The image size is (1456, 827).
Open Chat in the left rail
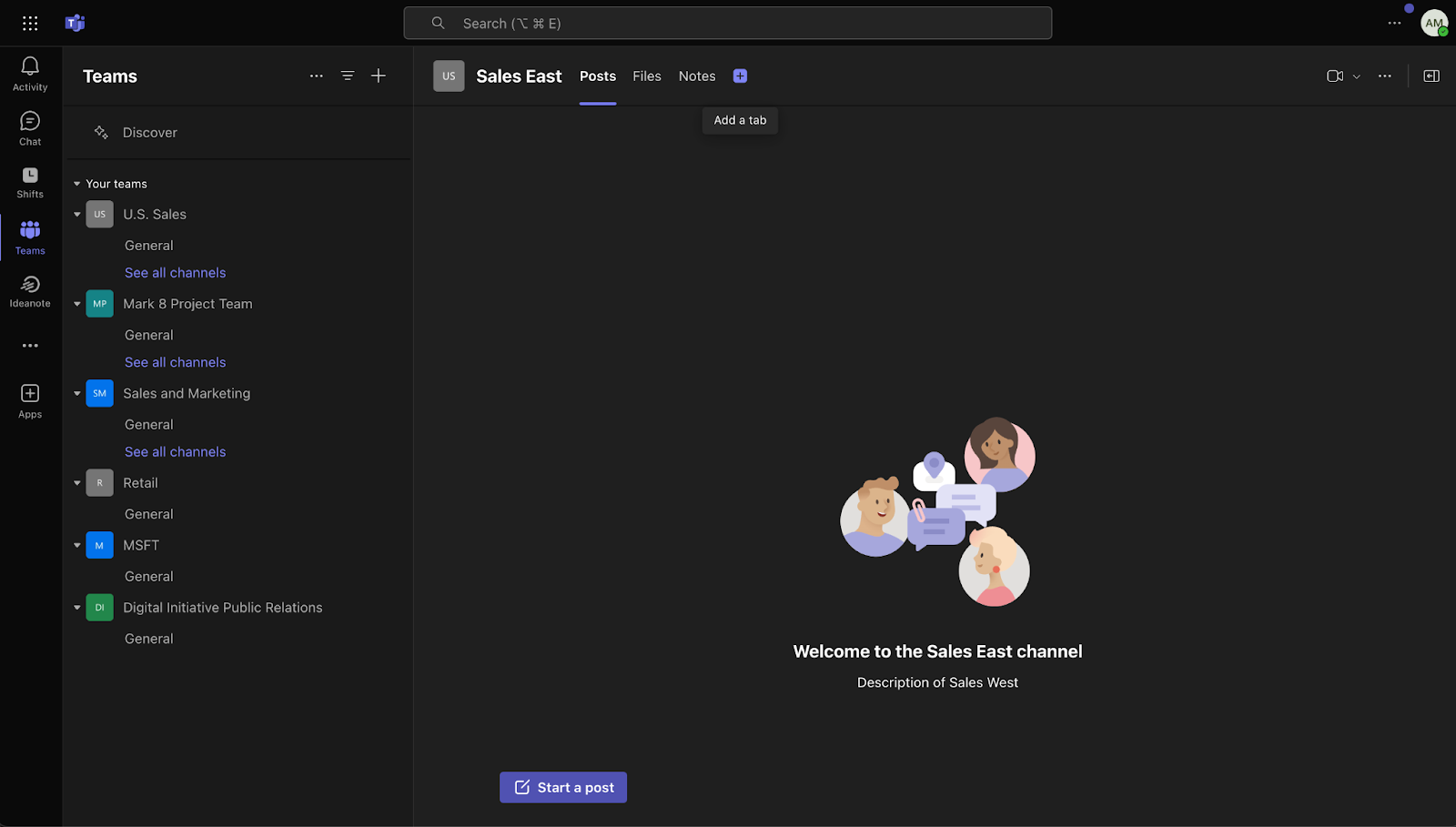pyautogui.click(x=30, y=128)
